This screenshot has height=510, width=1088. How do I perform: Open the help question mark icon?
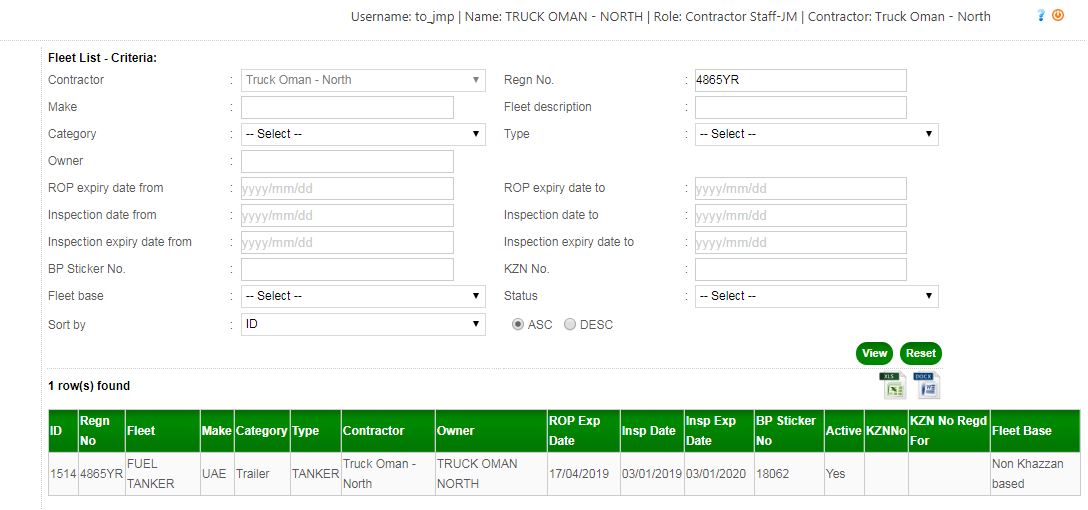[x=1041, y=16]
